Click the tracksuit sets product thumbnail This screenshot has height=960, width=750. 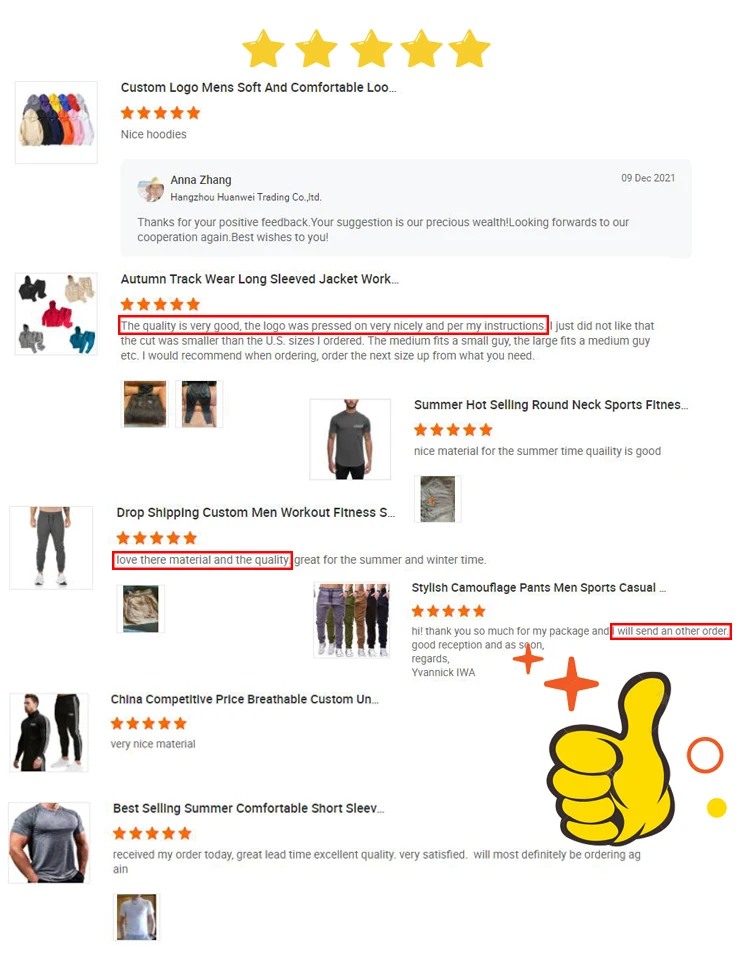point(56,314)
